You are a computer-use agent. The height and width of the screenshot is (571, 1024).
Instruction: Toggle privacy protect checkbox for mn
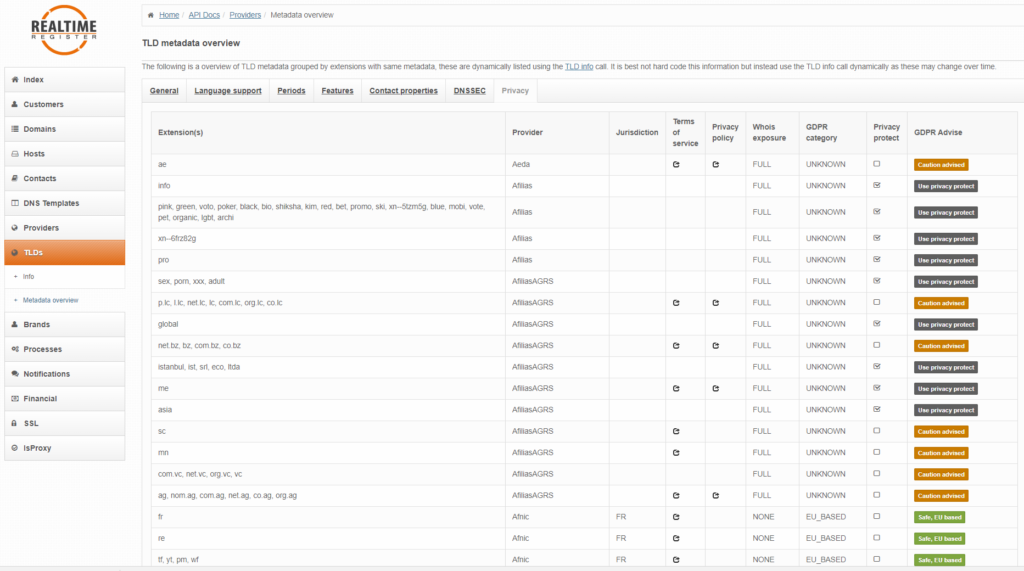tap(877, 452)
